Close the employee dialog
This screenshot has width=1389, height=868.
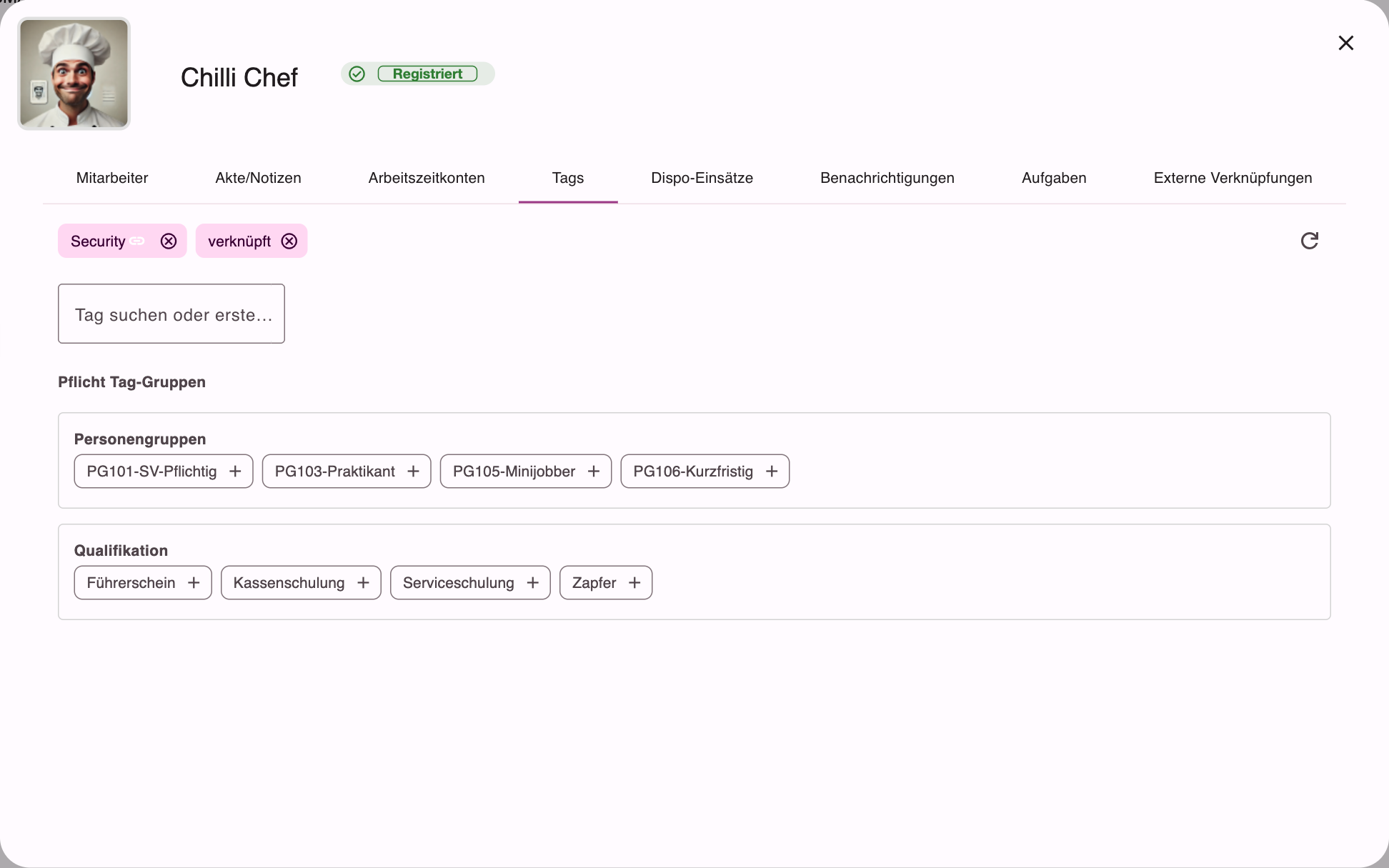point(1346,43)
